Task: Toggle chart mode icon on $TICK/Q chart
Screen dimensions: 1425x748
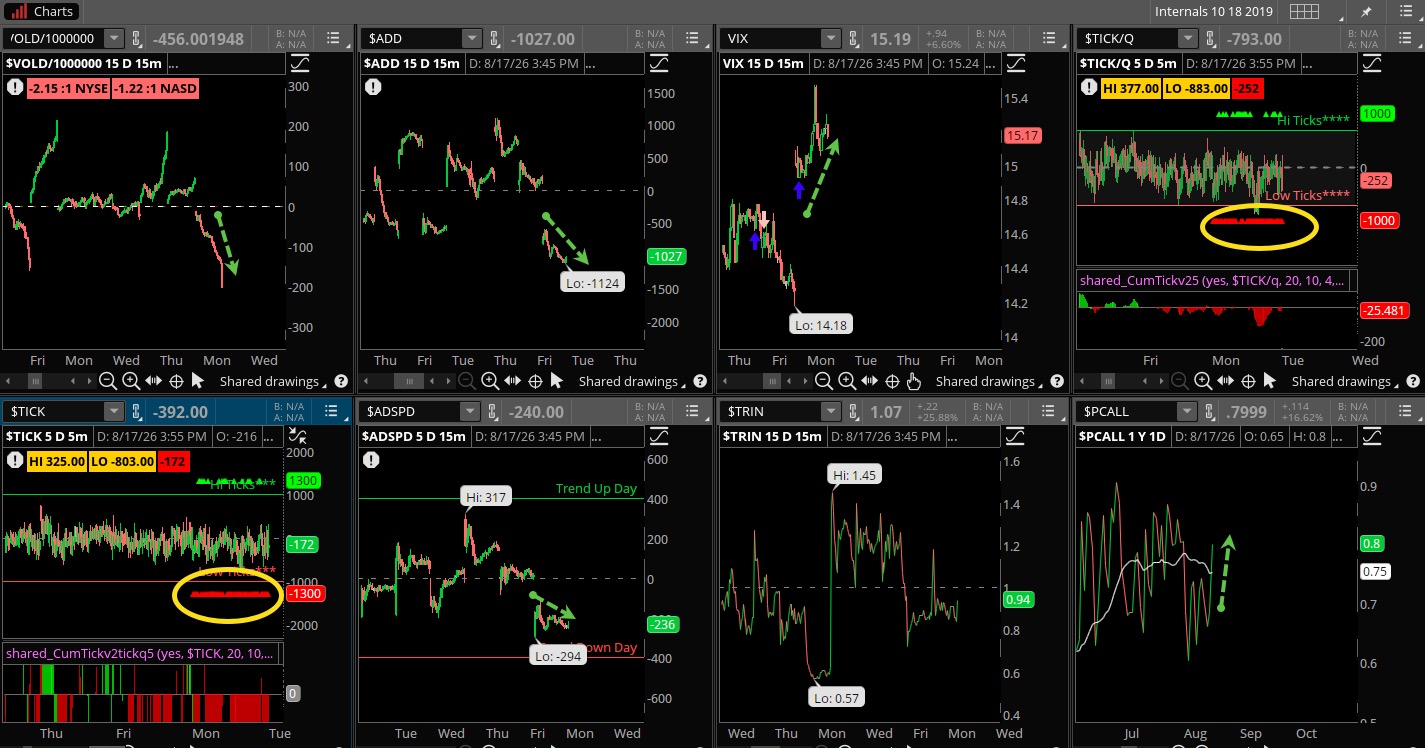Action: (1372, 63)
